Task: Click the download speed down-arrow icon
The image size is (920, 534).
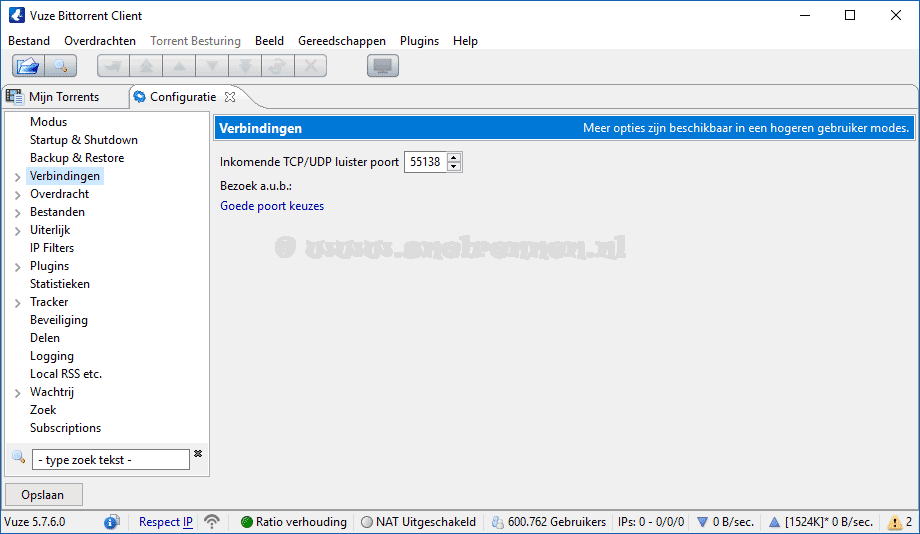Action: [x=702, y=522]
